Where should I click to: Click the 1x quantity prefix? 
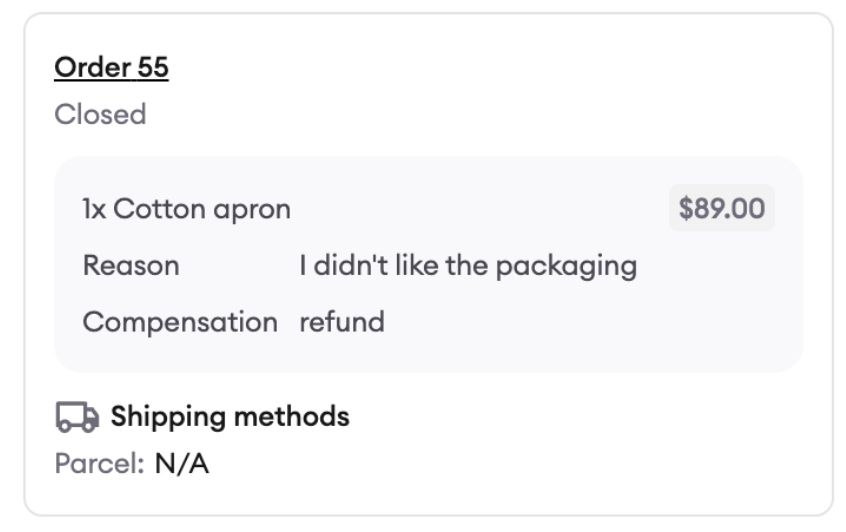click(x=94, y=209)
